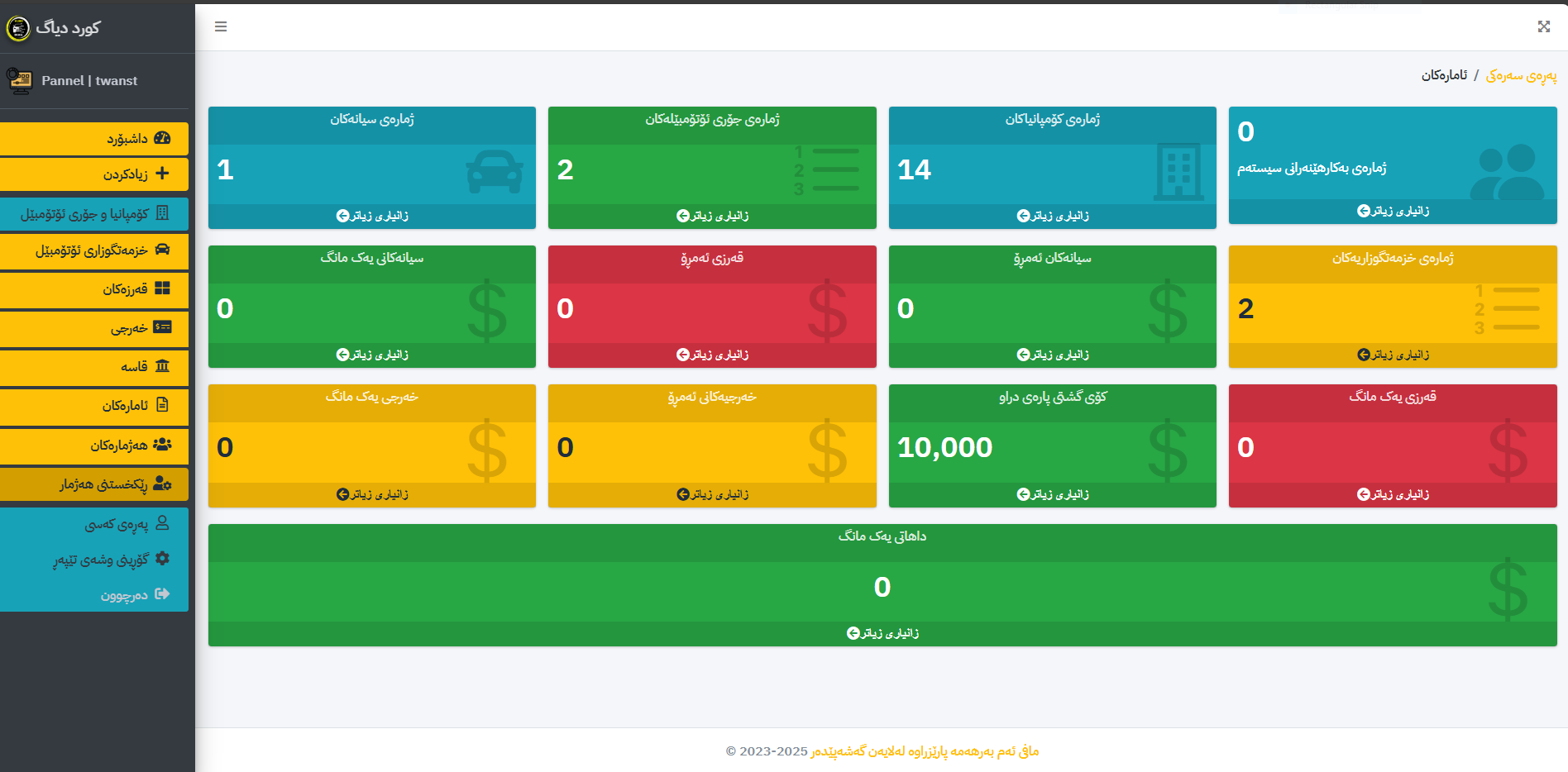Go to قەرزەکان in the sidebar
The image size is (1568, 772).
pyautogui.click(x=94, y=289)
